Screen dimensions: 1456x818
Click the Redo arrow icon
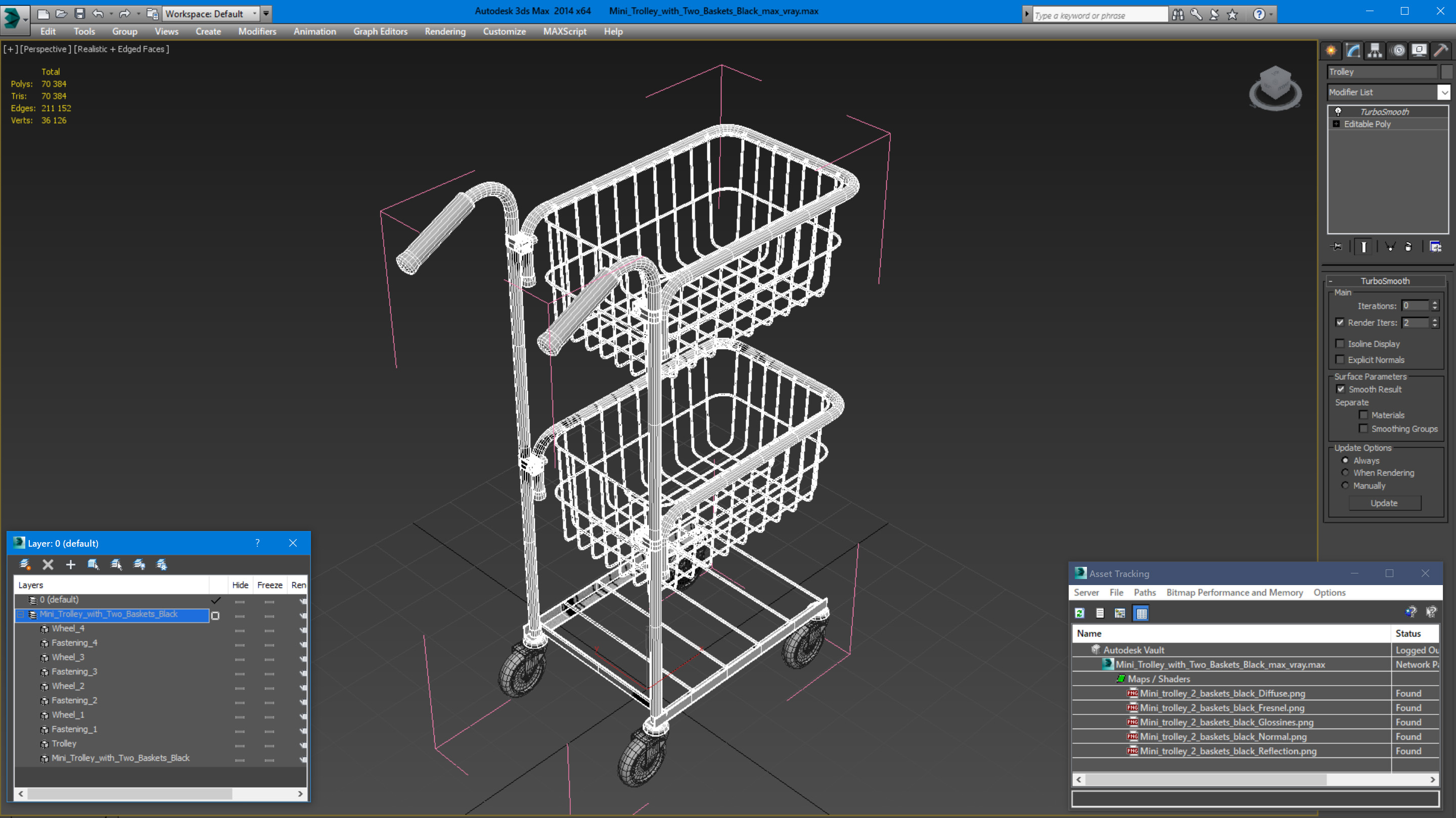point(125,14)
